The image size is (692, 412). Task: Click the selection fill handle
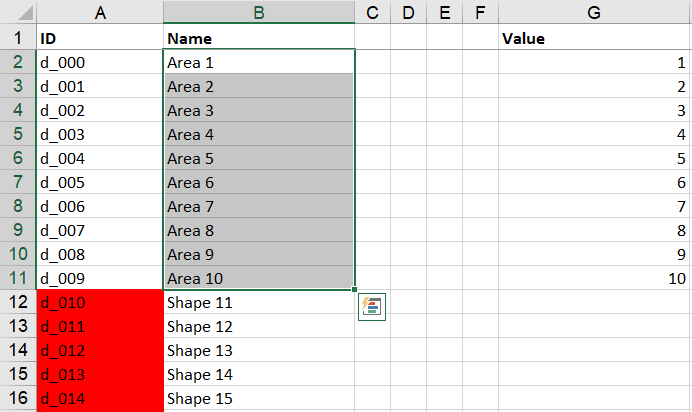[354, 289]
